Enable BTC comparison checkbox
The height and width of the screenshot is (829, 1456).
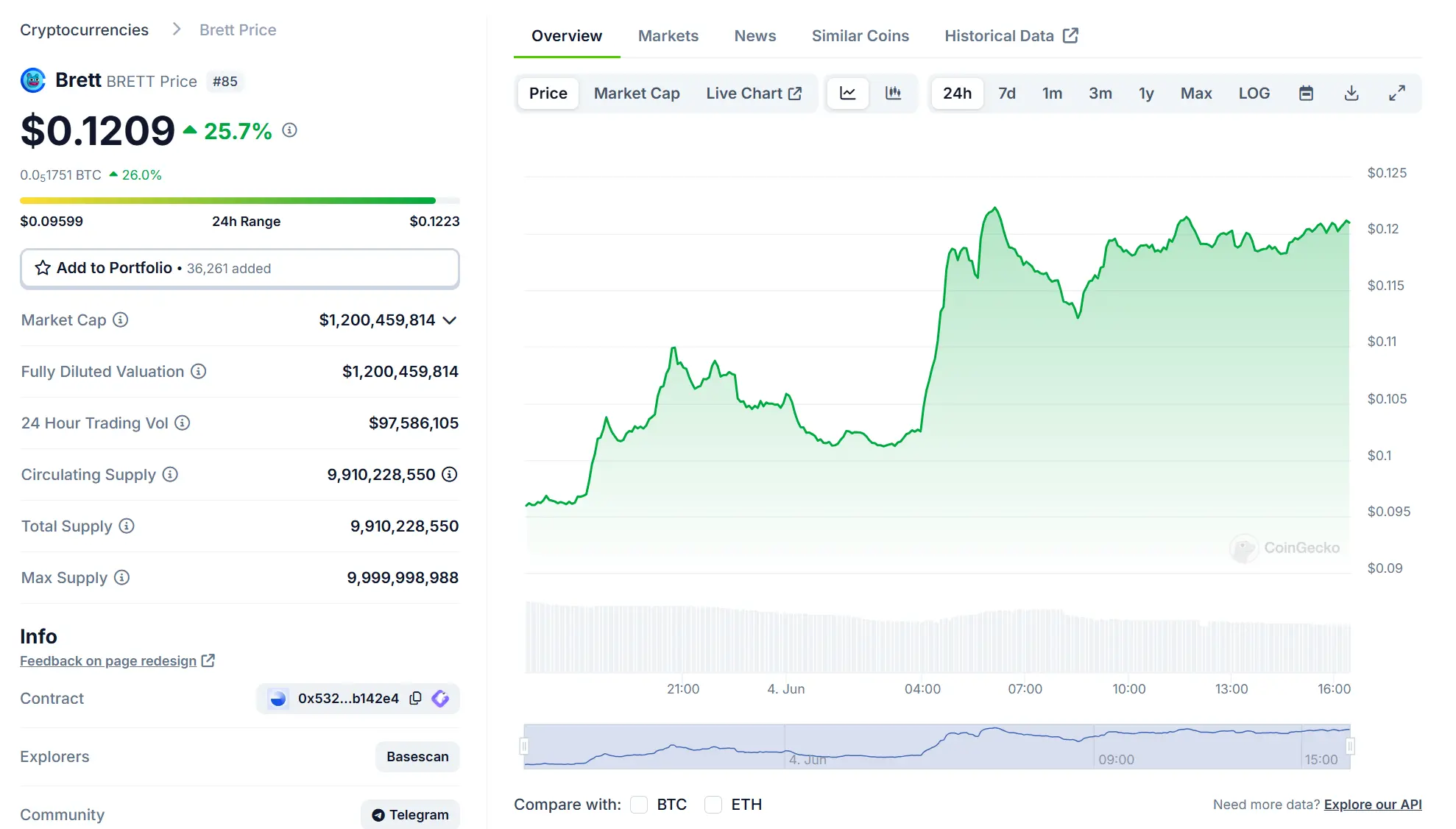point(639,805)
